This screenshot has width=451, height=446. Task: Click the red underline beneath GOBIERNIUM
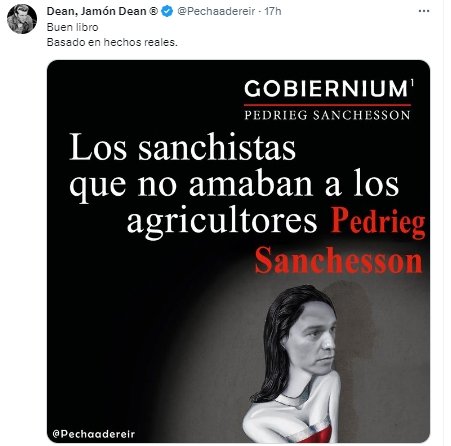[327, 105]
